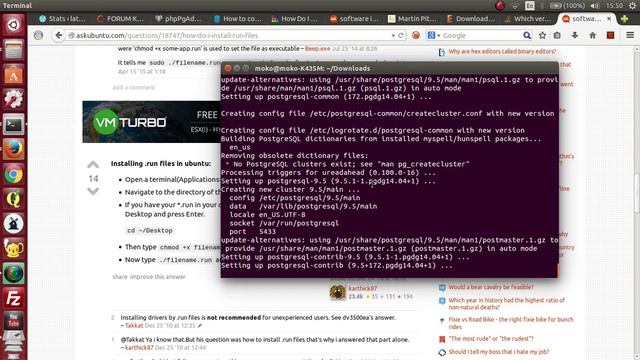The height and width of the screenshot is (360, 640).
Task: Click the Google search field
Action: point(482,36)
